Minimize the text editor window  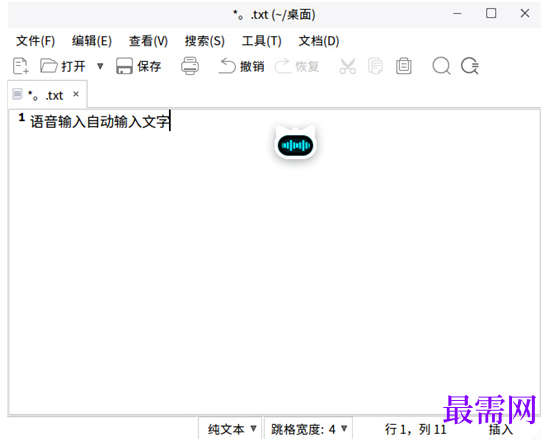point(458,14)
